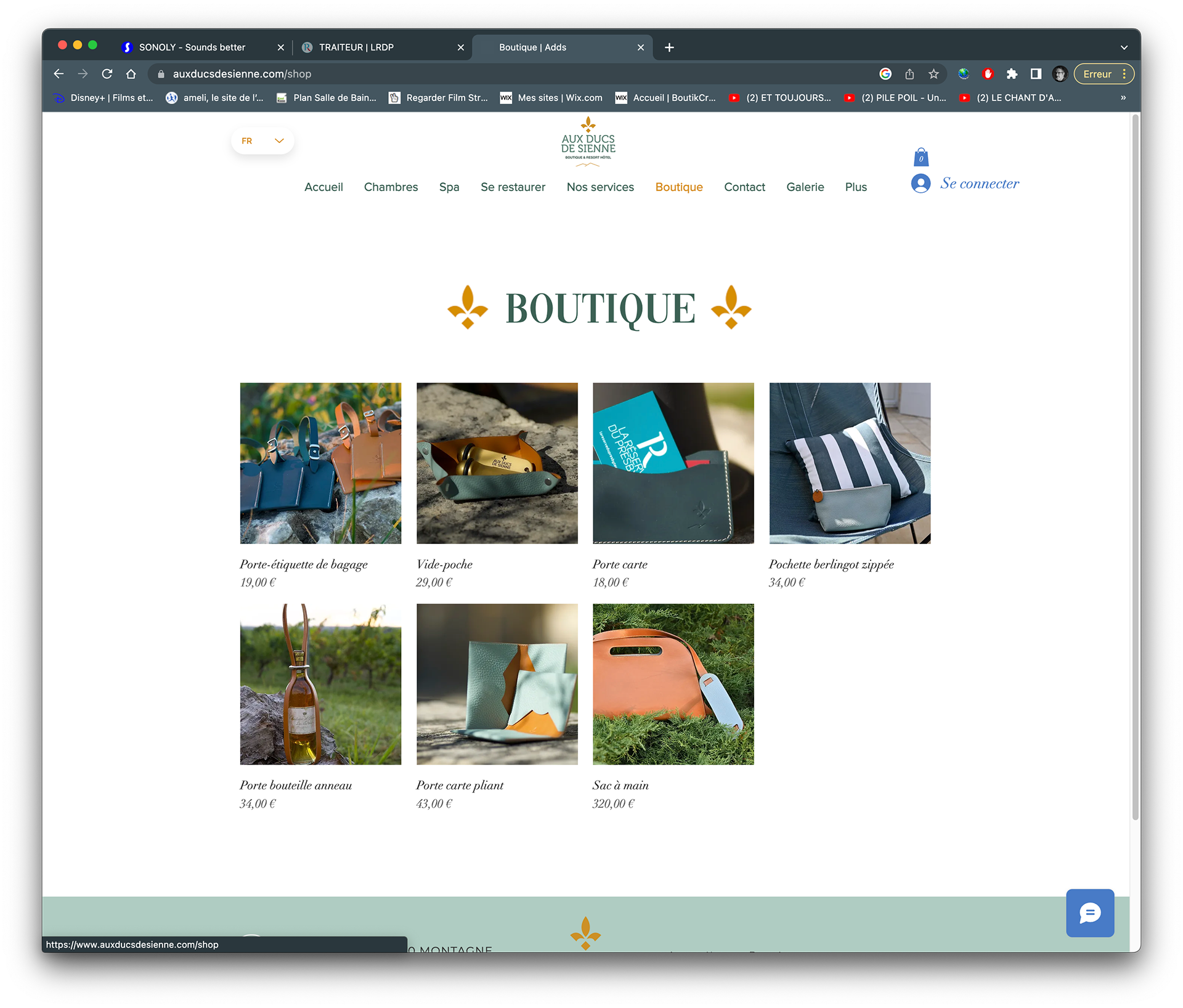Click Vide-poche product title
The width and height of the screenshot is (1183, 1008).
pos(444,564)
